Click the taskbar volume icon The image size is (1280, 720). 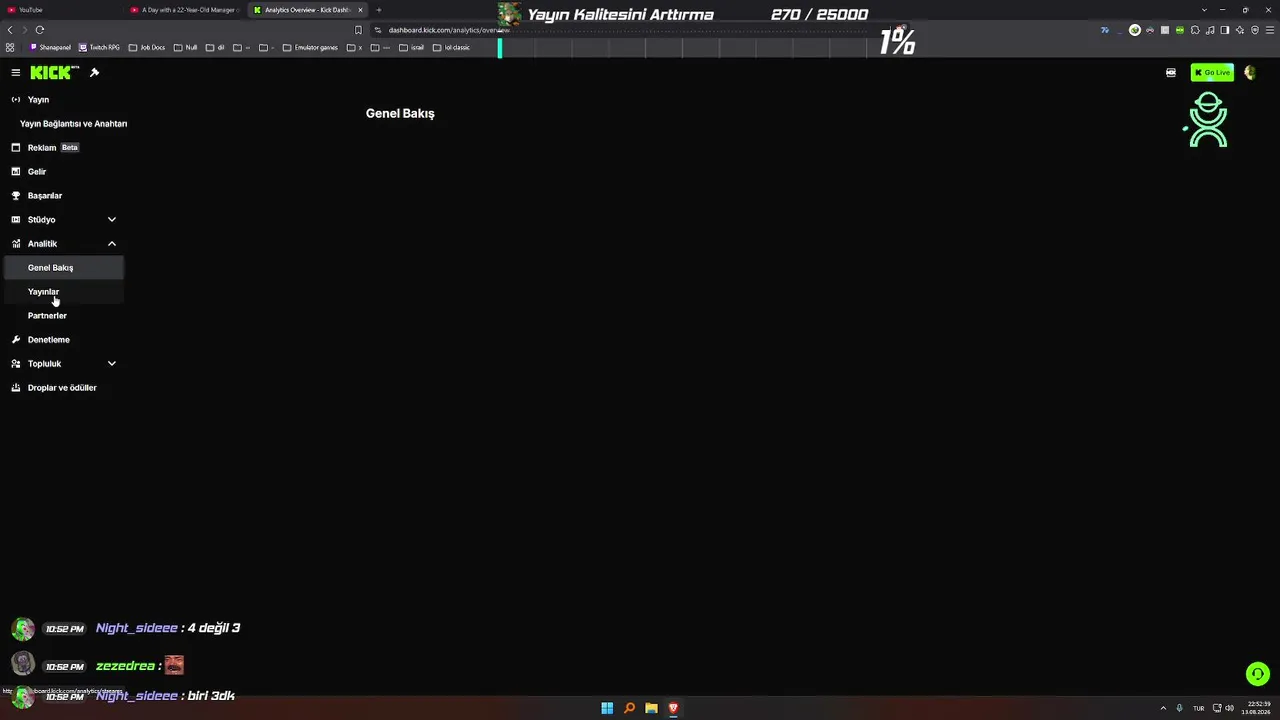(x=1229, y=708)
